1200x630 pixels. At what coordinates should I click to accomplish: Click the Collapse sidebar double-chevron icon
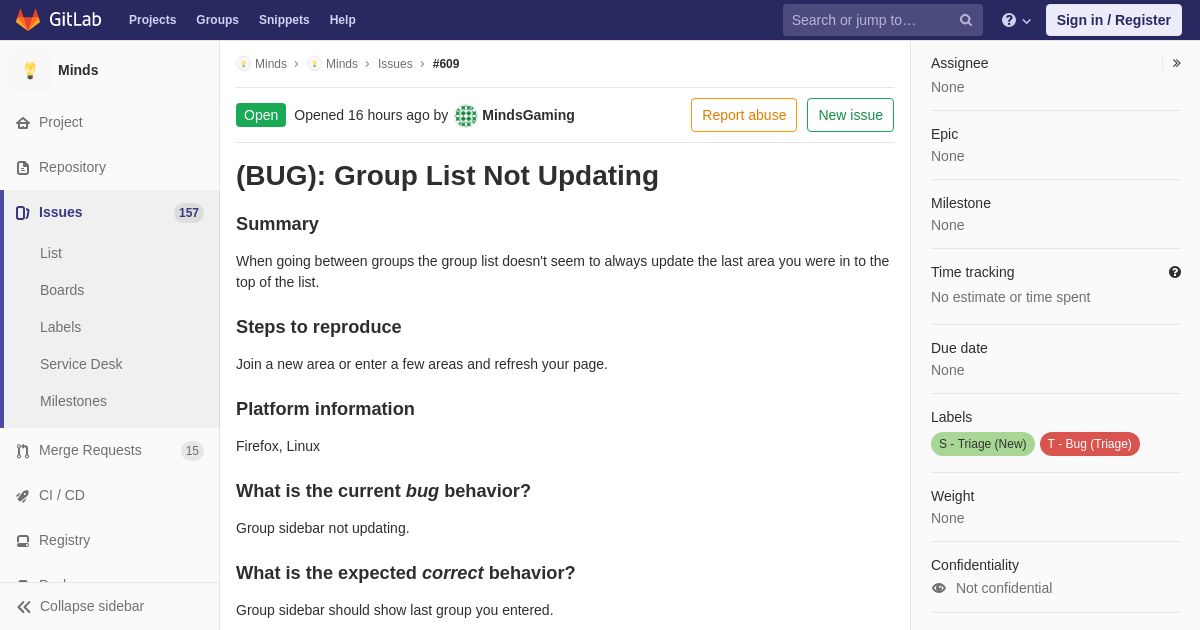(24, 607)
